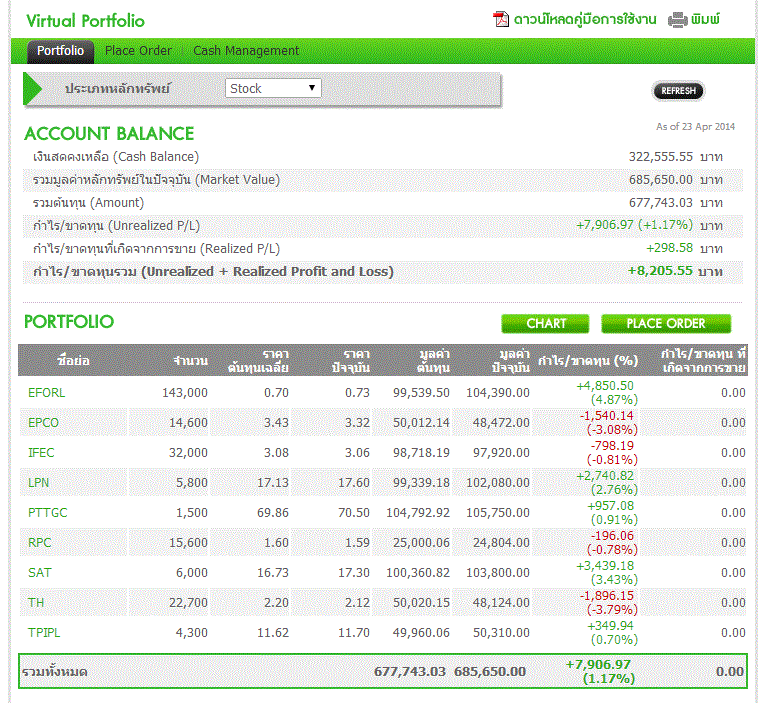This screenshot has height=703, width=771.
Task: Open the EPCO stock link
Action: click(x=44, y=423)
